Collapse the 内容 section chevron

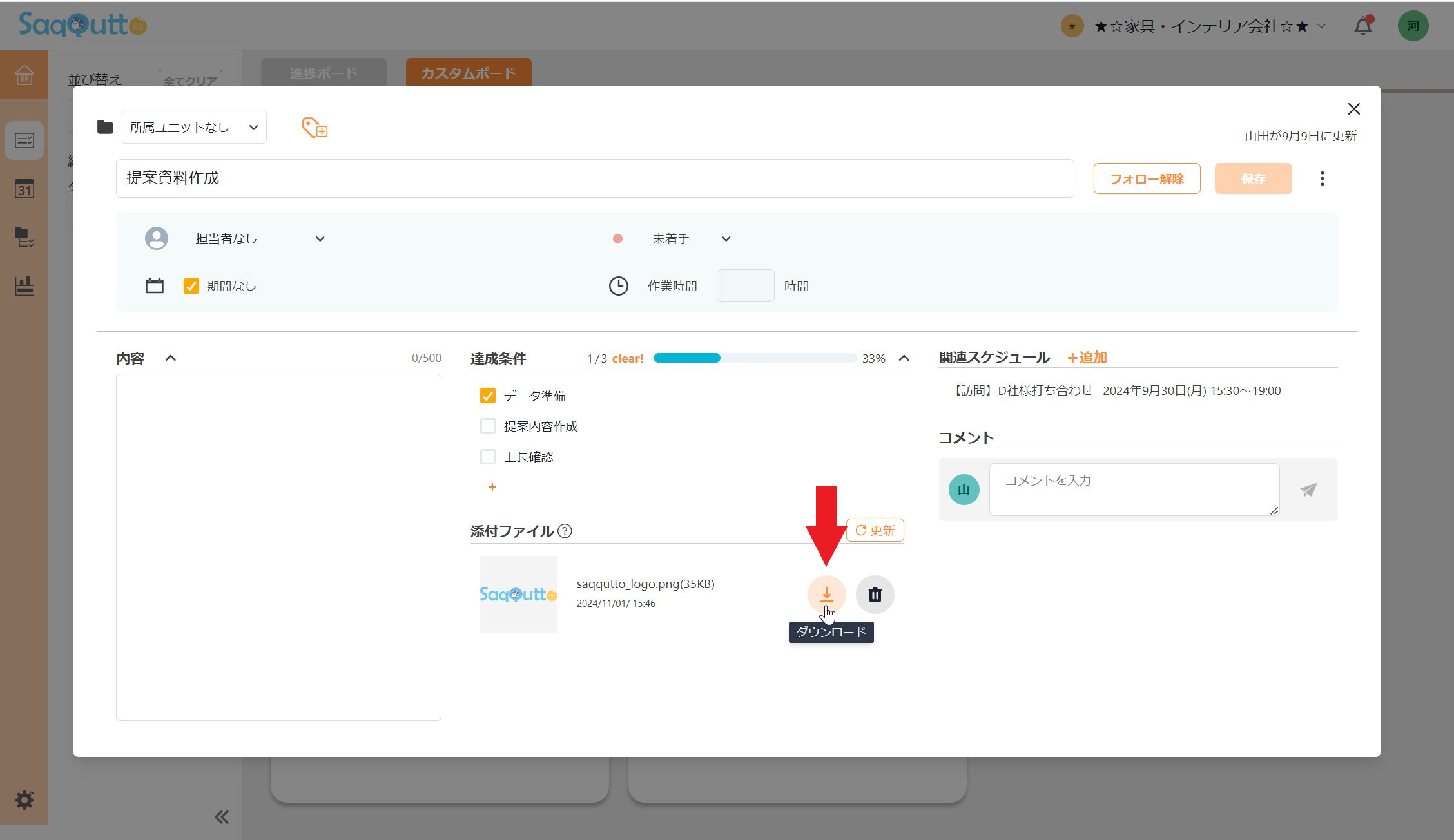[171, 358]
